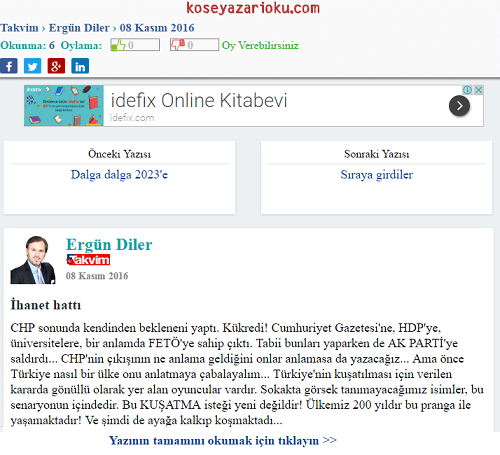Open koseyazarioku.com site logo
500x455 pixels.
point(253,8)
